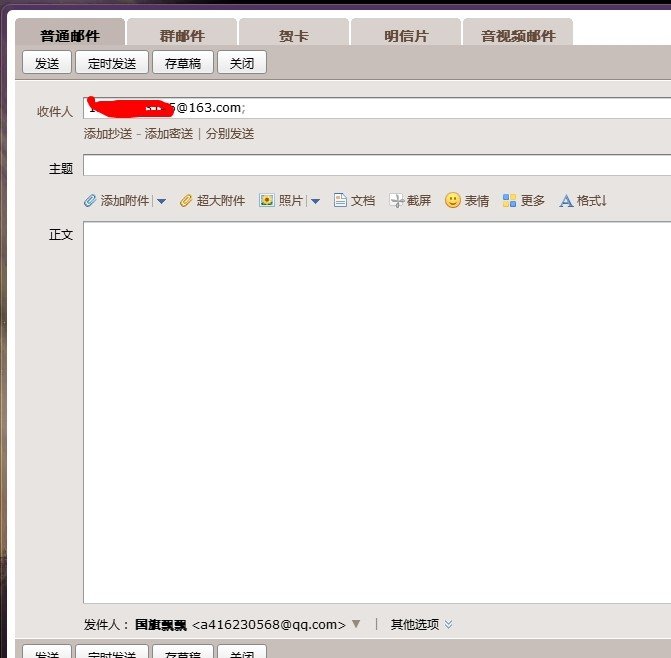Click the 超大附件 paperclip icon
Viewport: 671px width, 658px height.
[186, 200]
